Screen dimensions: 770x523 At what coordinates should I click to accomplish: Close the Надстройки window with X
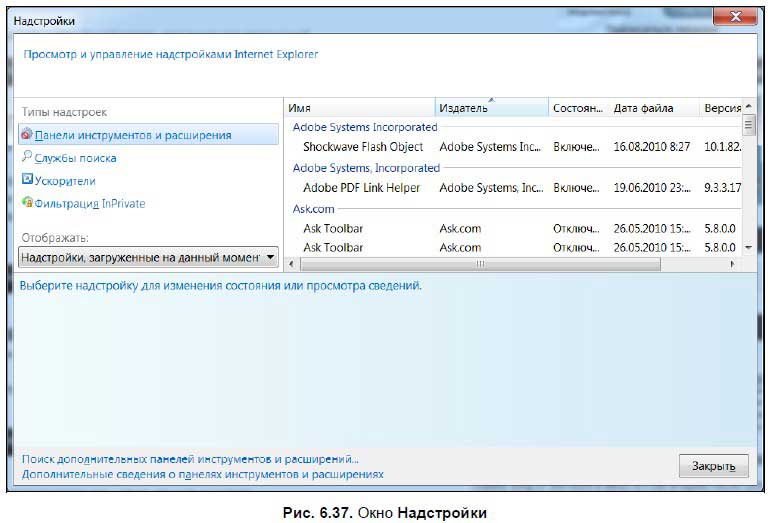734,19
